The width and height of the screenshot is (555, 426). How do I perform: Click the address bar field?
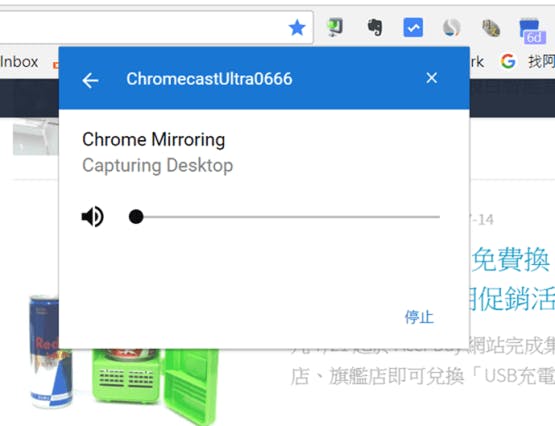tap(156, 28)
